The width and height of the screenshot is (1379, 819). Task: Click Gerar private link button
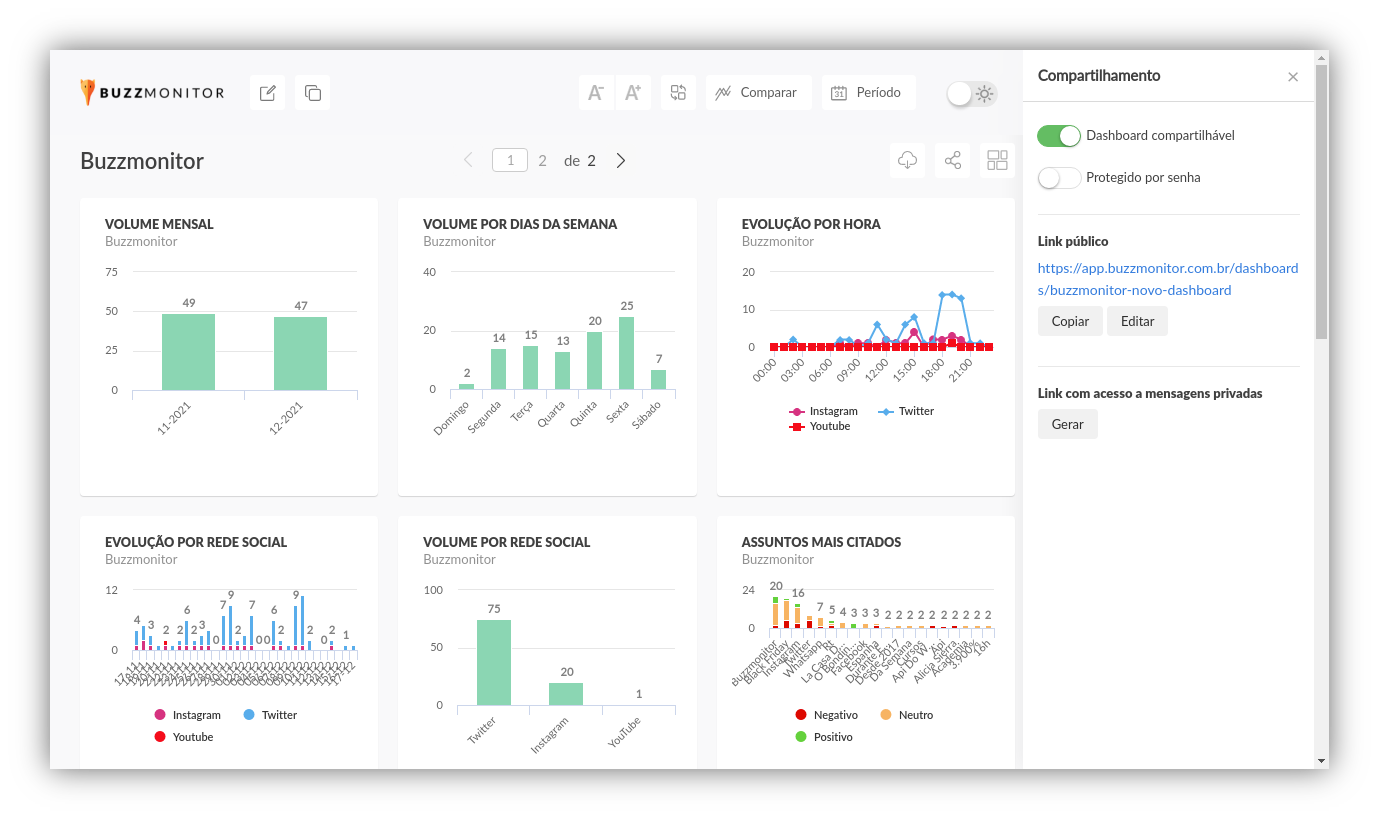(1067, 424)
